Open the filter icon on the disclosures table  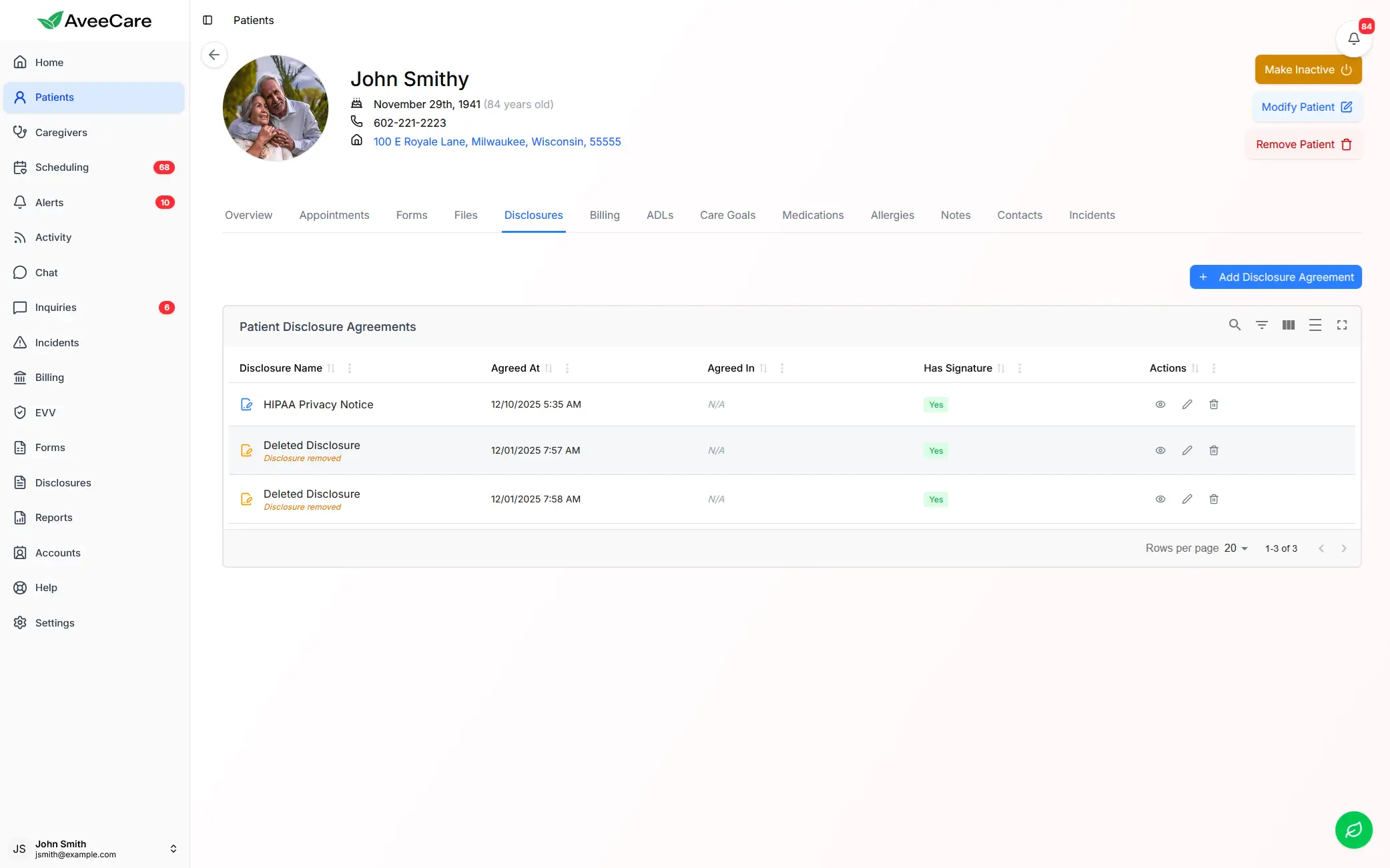(1262, 325)
